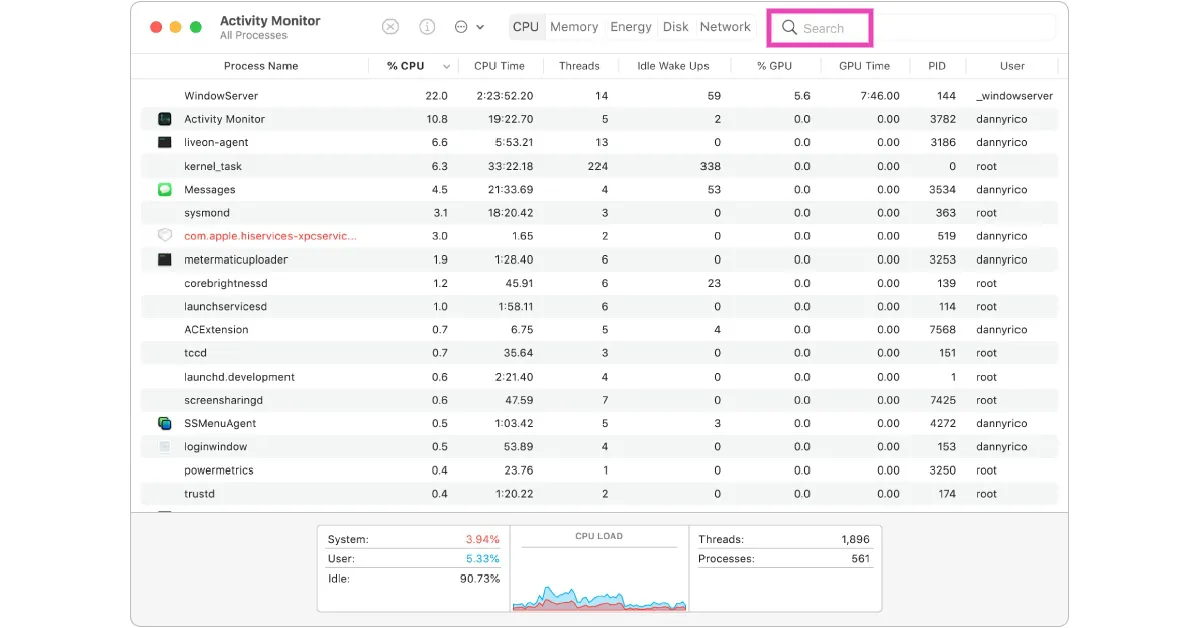
Task: Click the Messages app icon in list
Action: [x=165, y=190]
